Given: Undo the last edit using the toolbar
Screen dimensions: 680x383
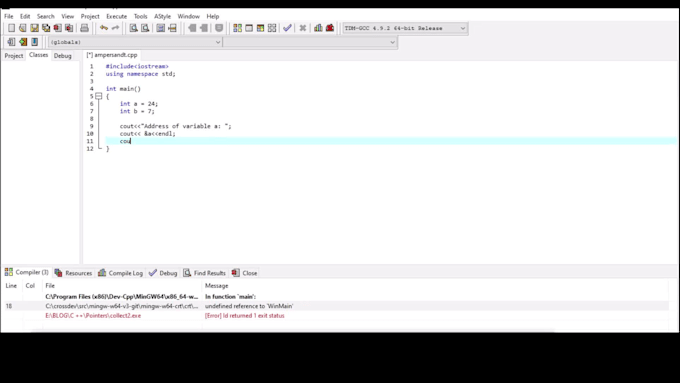Looking at the screenshot, I should coord(104,28).
